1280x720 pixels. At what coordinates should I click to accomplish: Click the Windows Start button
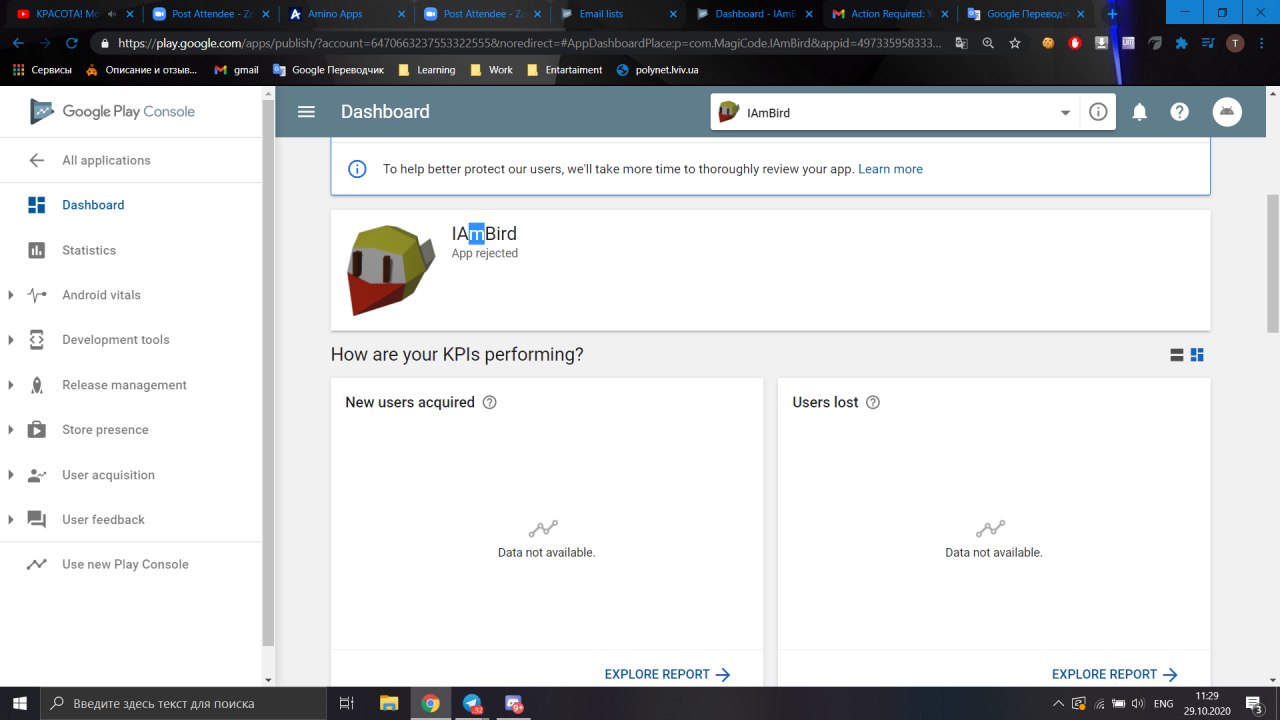20,703
